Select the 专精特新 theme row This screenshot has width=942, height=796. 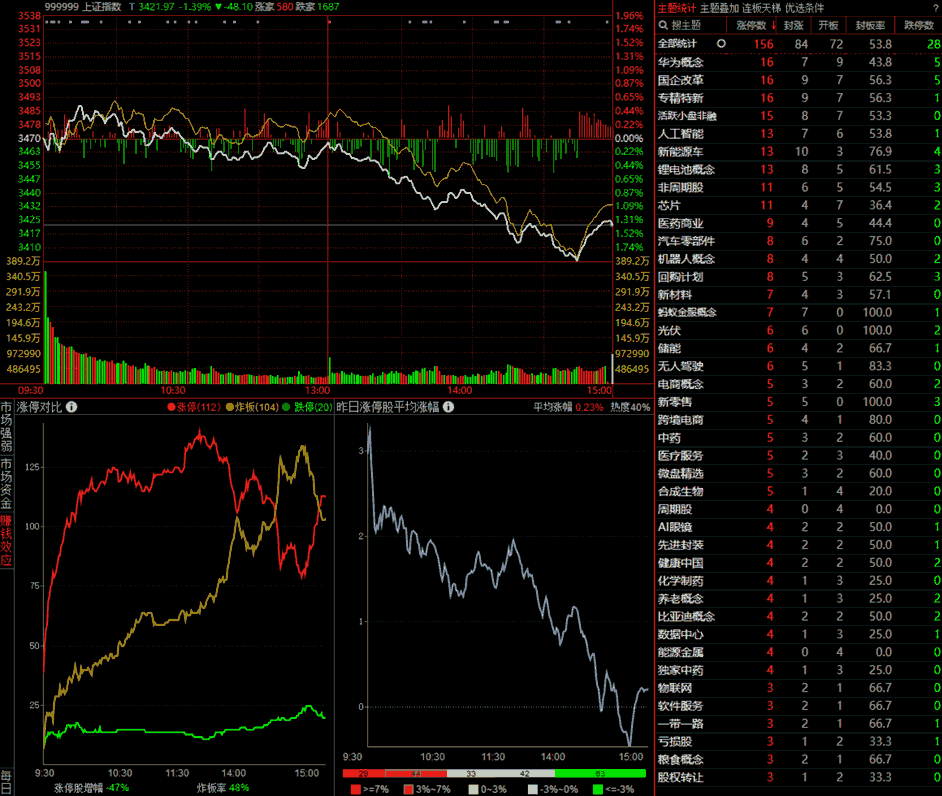pos(799,97)
